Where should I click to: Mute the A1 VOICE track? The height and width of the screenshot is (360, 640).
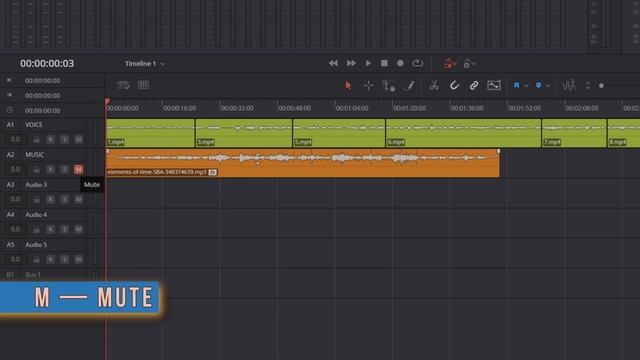coord(79,140)
